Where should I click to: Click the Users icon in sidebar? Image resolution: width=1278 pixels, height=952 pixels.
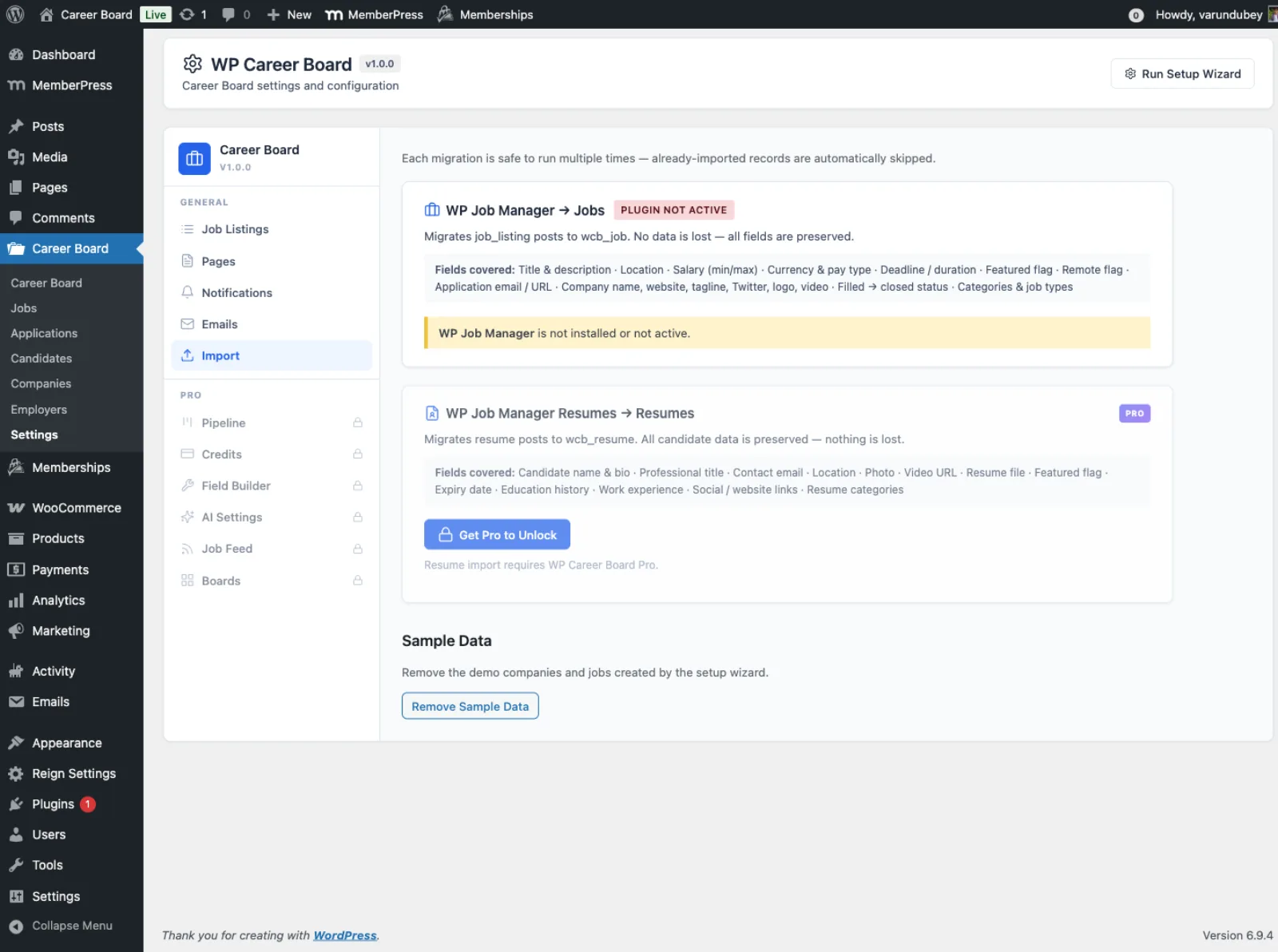click(x=16, y=835)
